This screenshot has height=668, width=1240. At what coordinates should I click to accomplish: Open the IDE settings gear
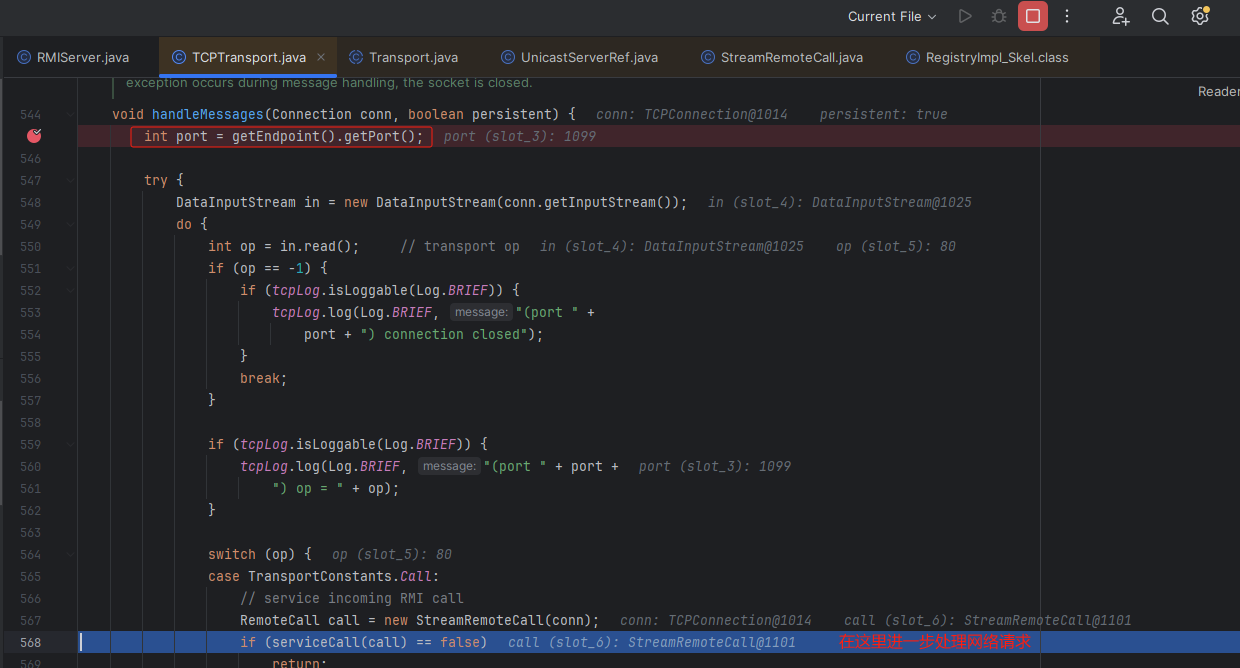click(1200, 16)
